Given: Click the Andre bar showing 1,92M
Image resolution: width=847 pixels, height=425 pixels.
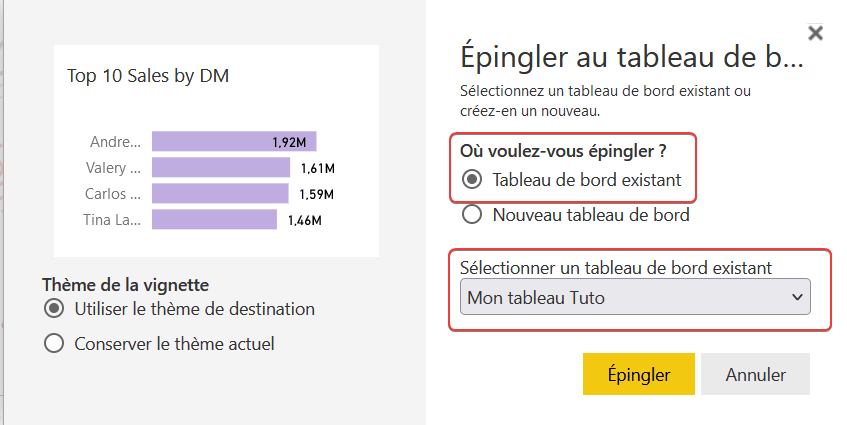Looking at the screenshot, I should (x=234, y=141).
